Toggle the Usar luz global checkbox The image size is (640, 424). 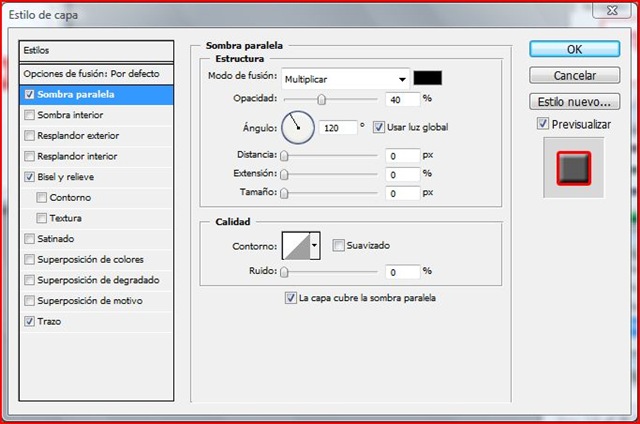(378, 127)
